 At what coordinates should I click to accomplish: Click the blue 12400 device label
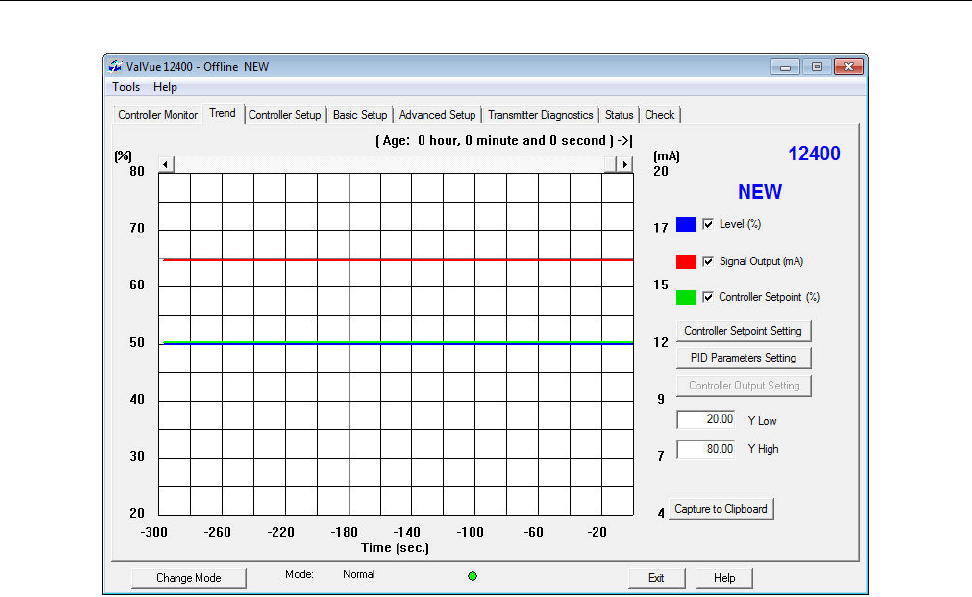[814, 154]
